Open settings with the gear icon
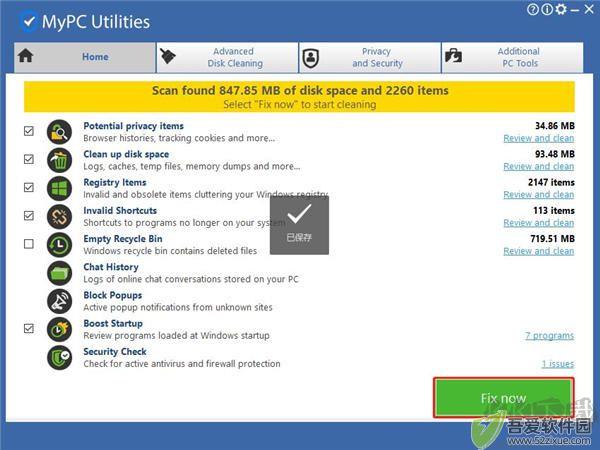The width and height of the screenshot is (600, 450). [x=561, y=9]
